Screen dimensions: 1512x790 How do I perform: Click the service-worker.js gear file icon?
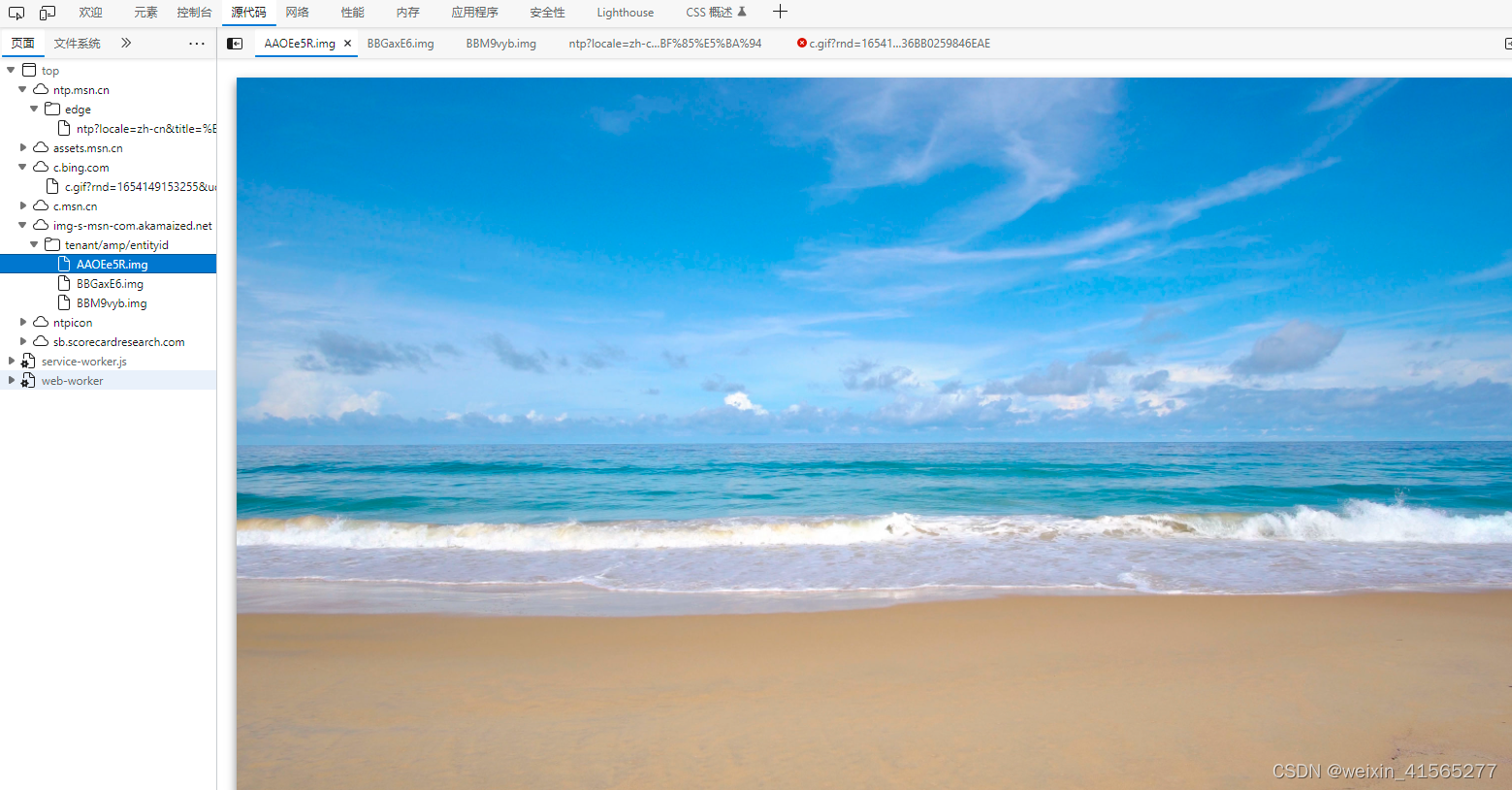click(x=29, y=361)
